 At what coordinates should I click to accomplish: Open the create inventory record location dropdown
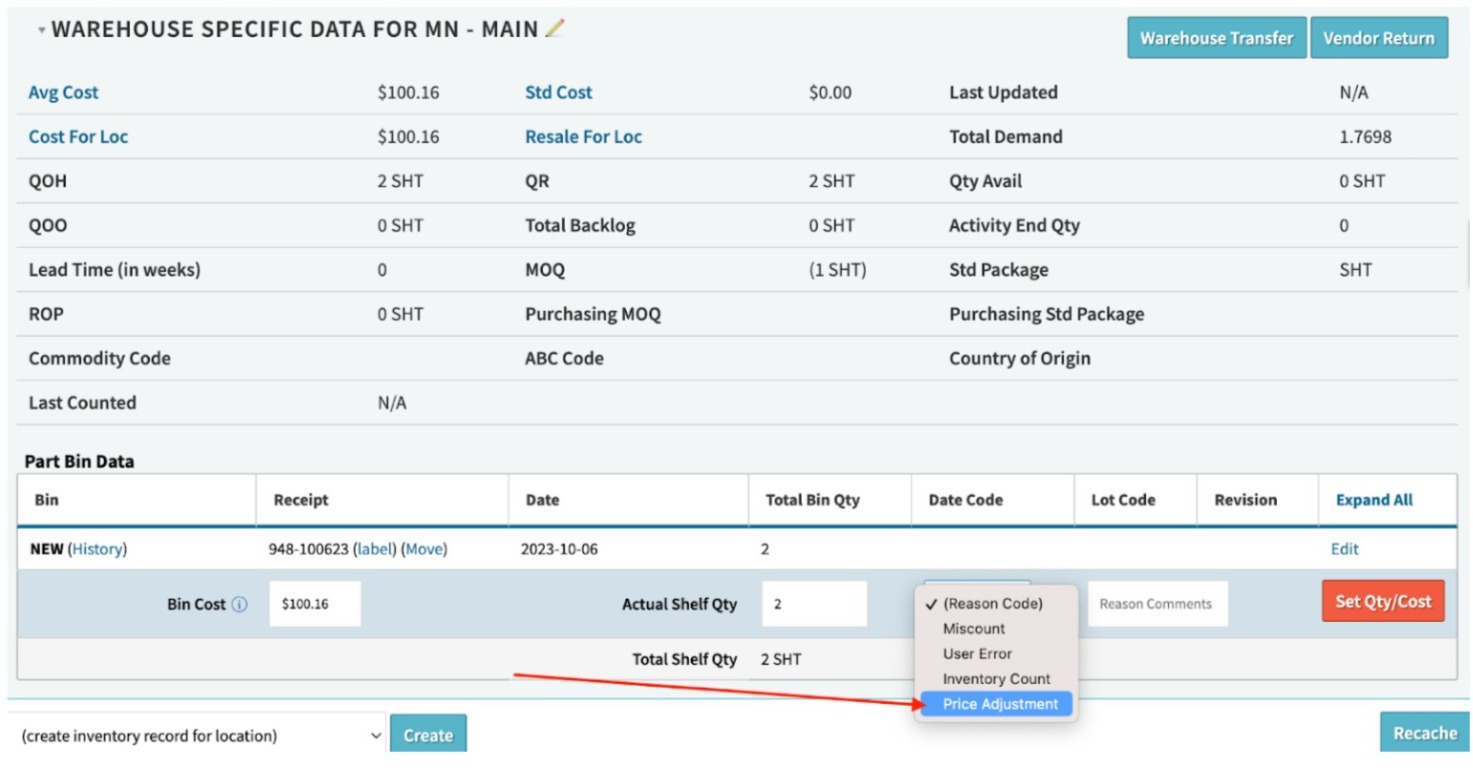pos(197,735)
